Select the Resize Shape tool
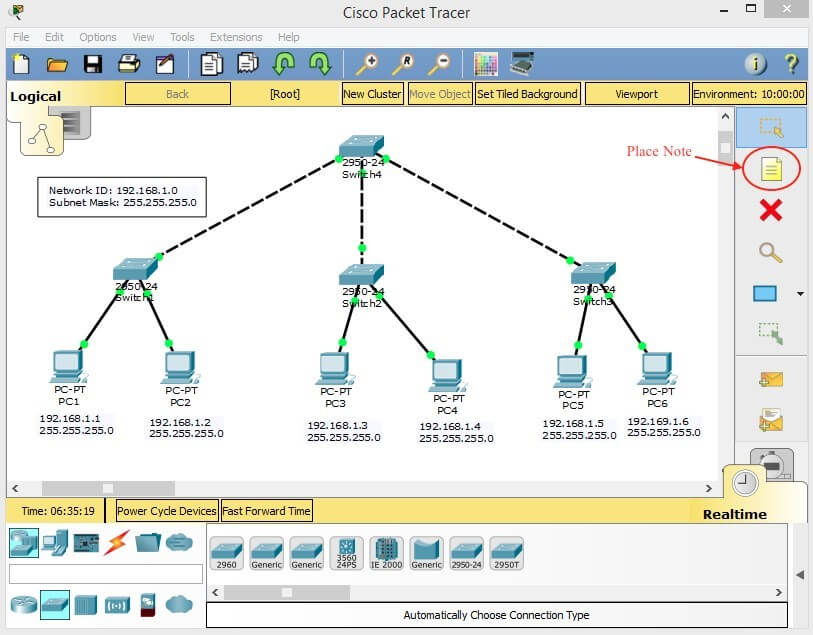 coord(771,333)
